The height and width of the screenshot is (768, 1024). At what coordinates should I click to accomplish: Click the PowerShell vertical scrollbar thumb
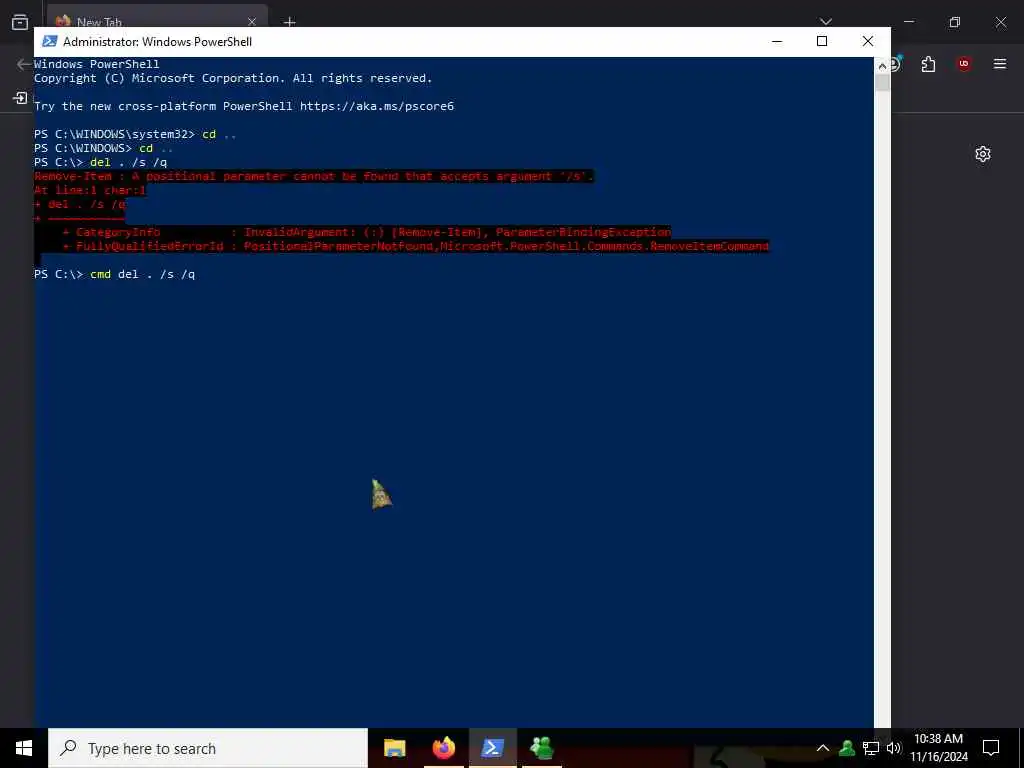coord(882,82)
